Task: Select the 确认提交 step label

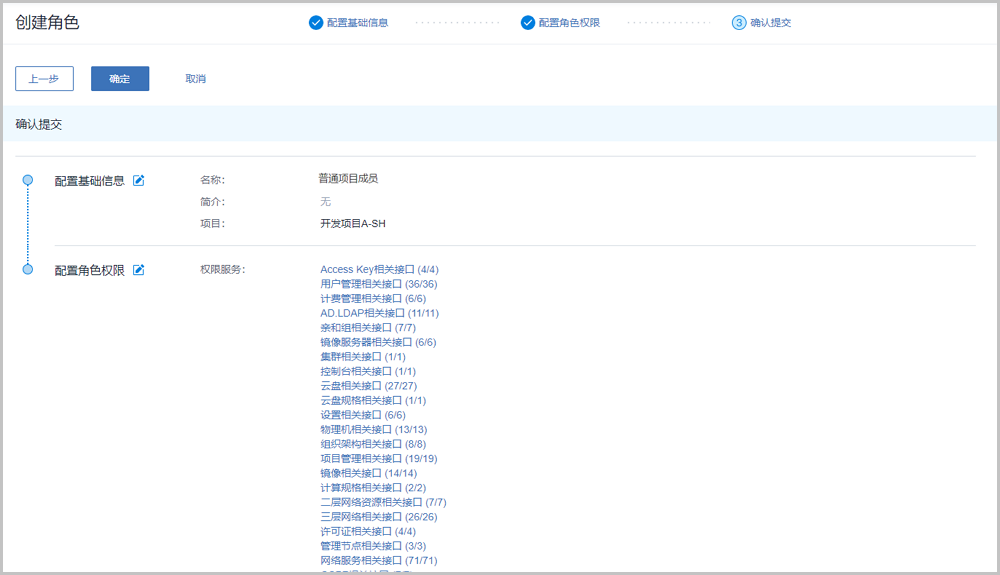Action: [x=771, y=22]
